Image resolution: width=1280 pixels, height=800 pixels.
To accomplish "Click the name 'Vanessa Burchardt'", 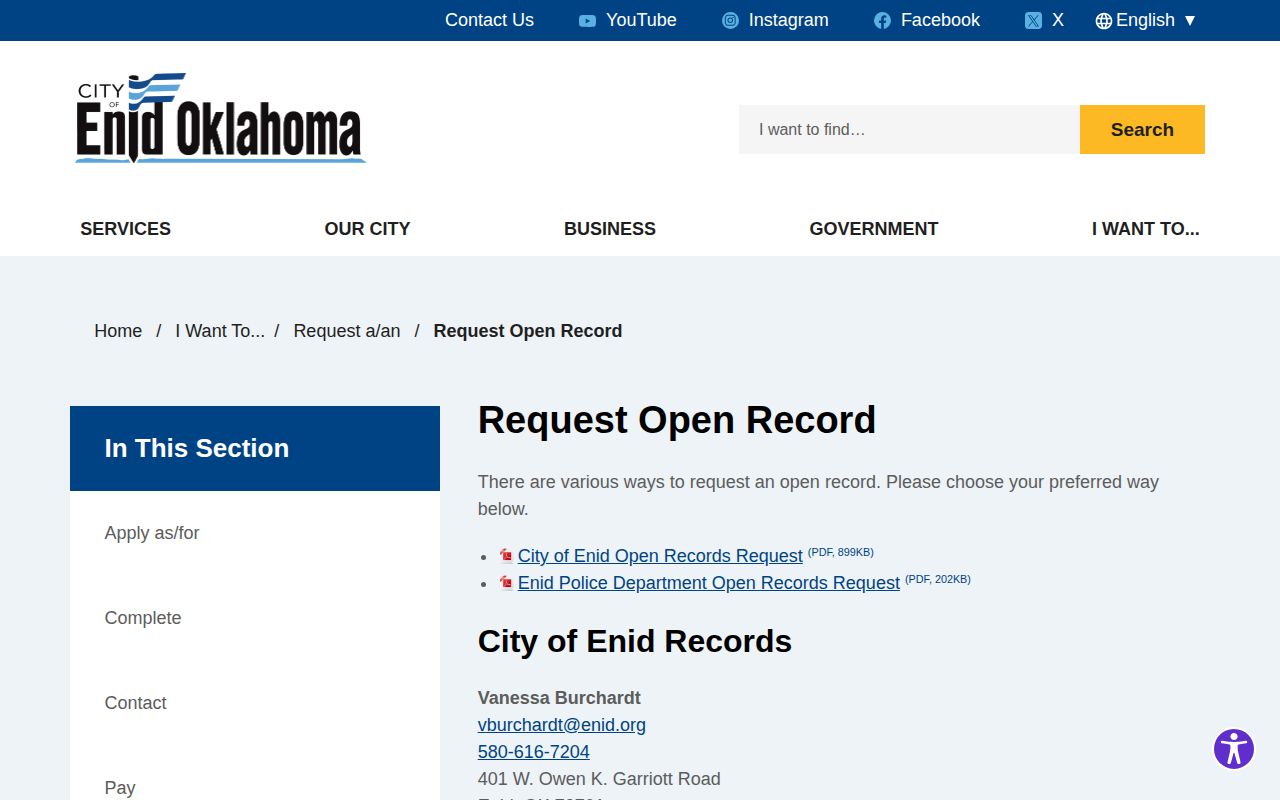I will 559,698.
